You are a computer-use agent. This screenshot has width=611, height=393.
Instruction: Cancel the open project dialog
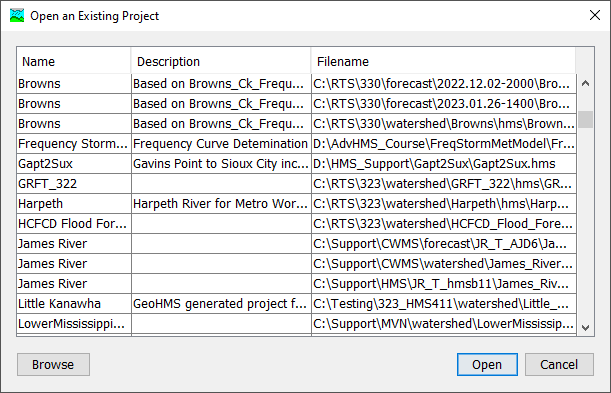tap(559, 365)
